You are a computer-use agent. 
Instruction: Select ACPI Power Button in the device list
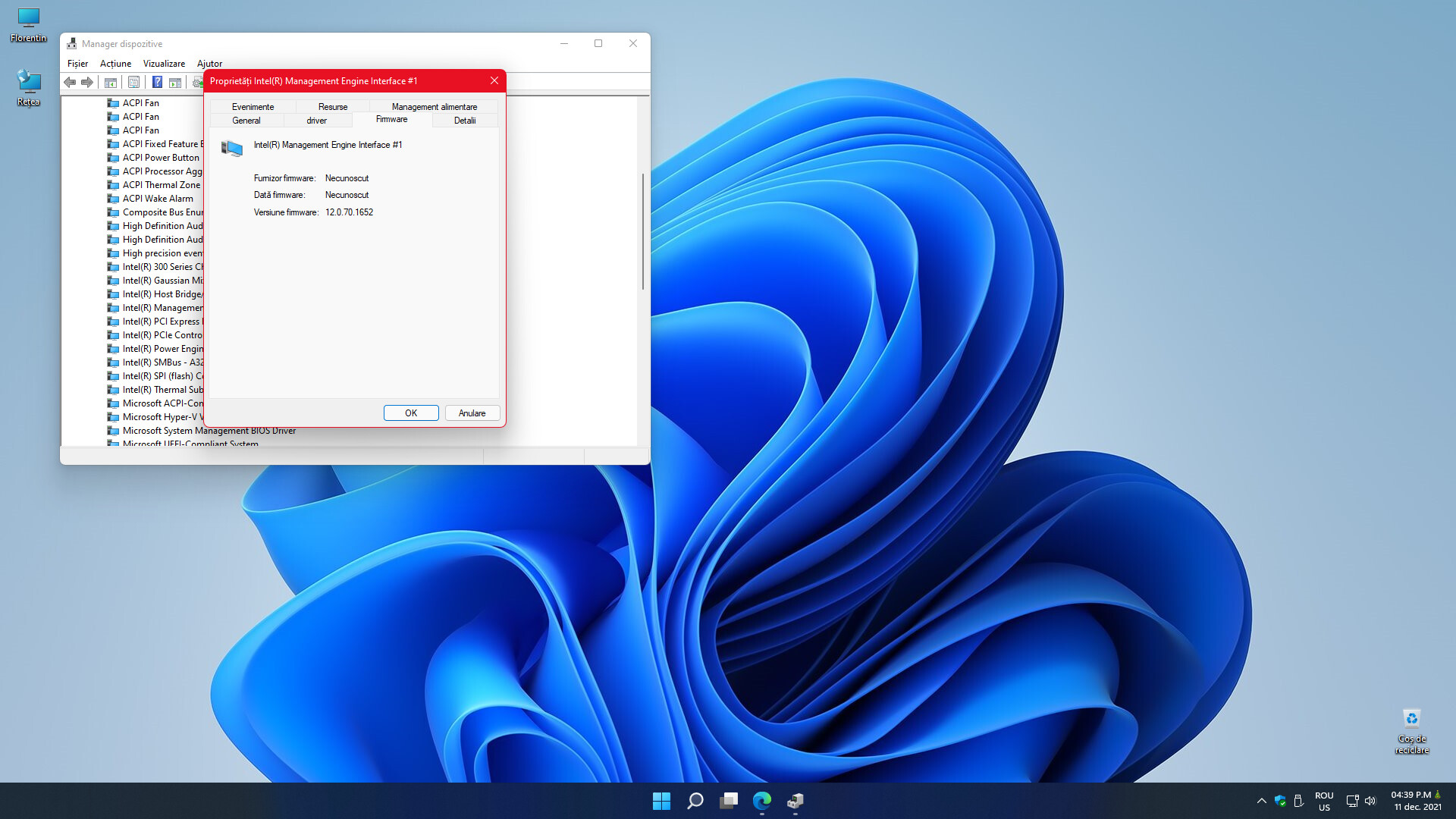pyautogui.click(x=154, y=158)
